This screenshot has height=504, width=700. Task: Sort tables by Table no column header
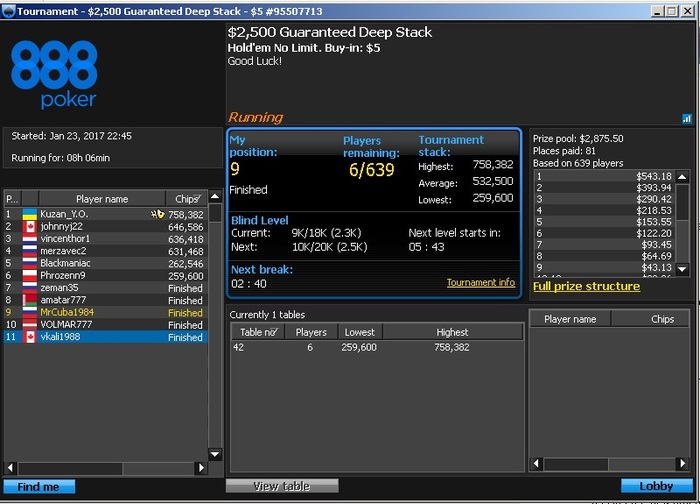pyautogui.click(x=258, y=332)
